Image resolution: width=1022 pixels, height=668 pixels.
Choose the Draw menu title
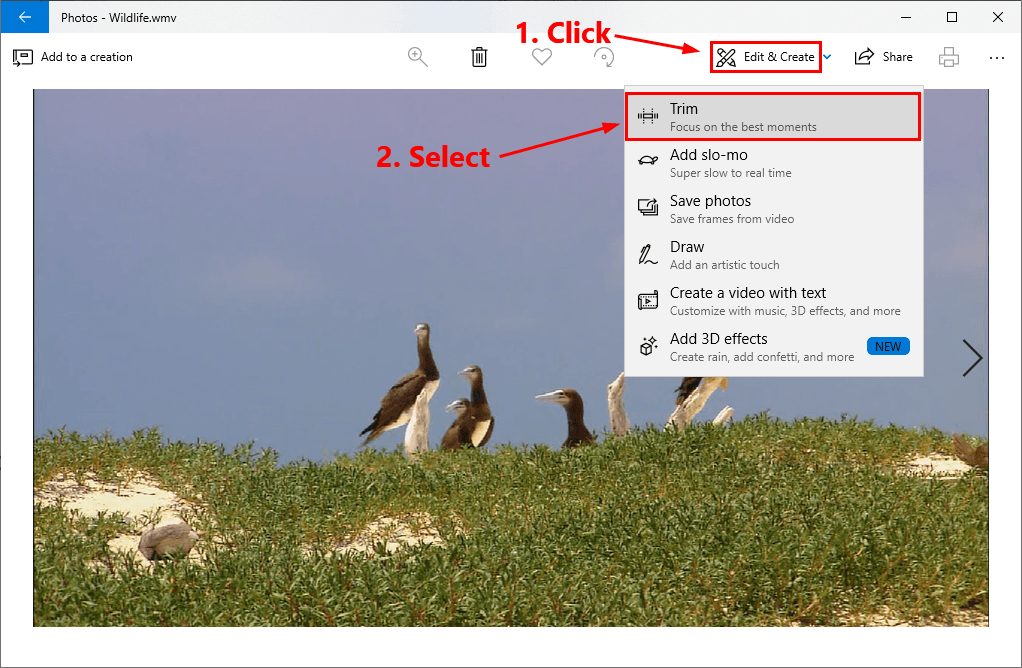tap(687, 247)
